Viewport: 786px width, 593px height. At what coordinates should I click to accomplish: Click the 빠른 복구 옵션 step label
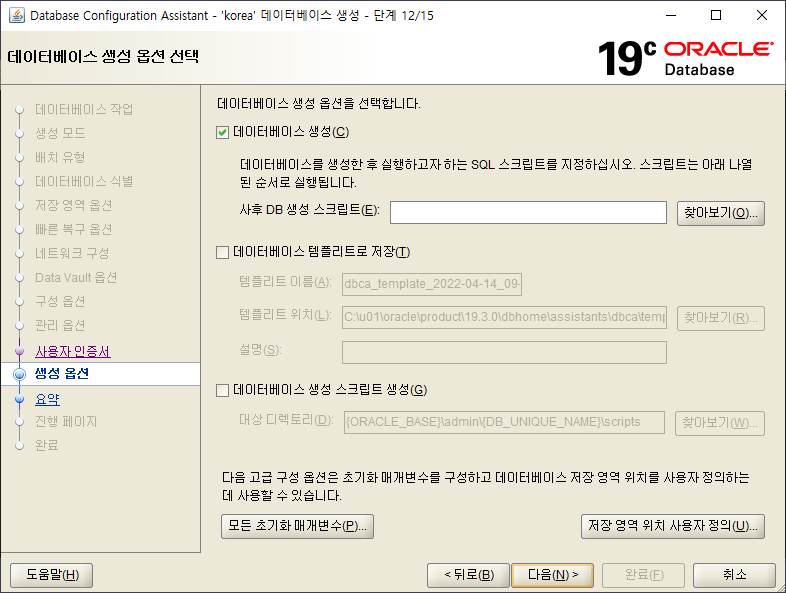click(x=73, y=230)
